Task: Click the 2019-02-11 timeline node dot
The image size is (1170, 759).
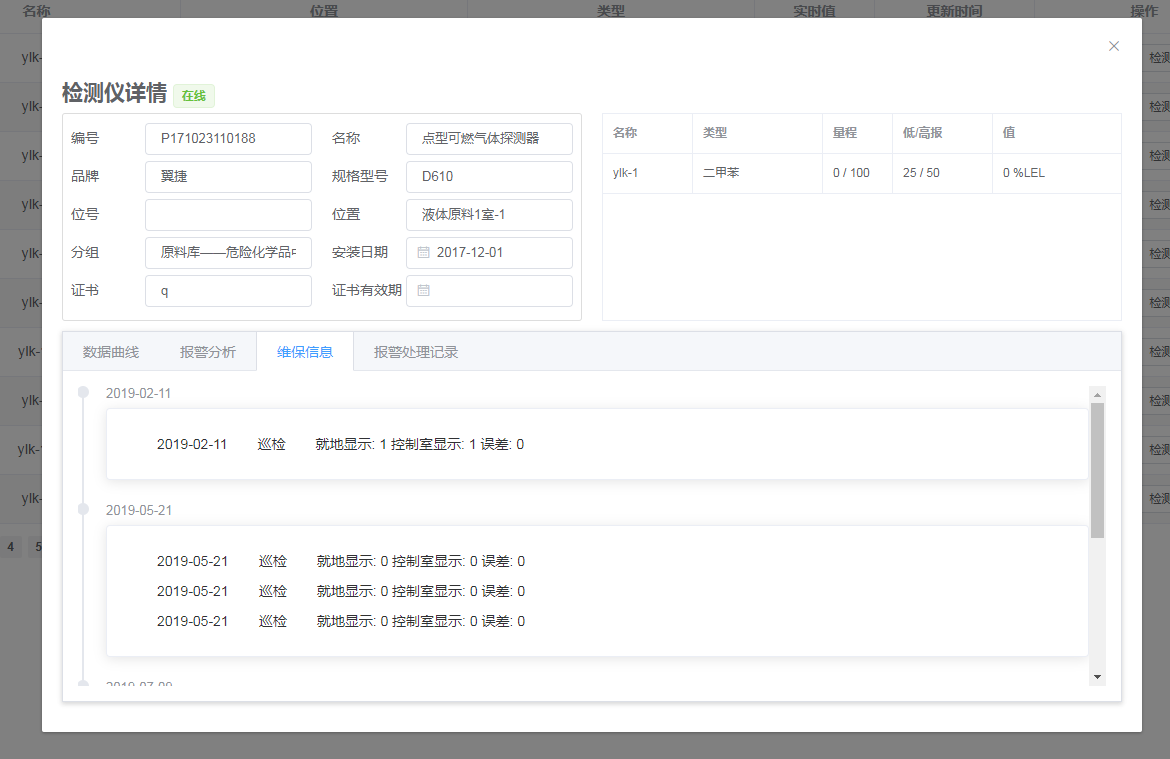Action: click(x=84, y=392)
